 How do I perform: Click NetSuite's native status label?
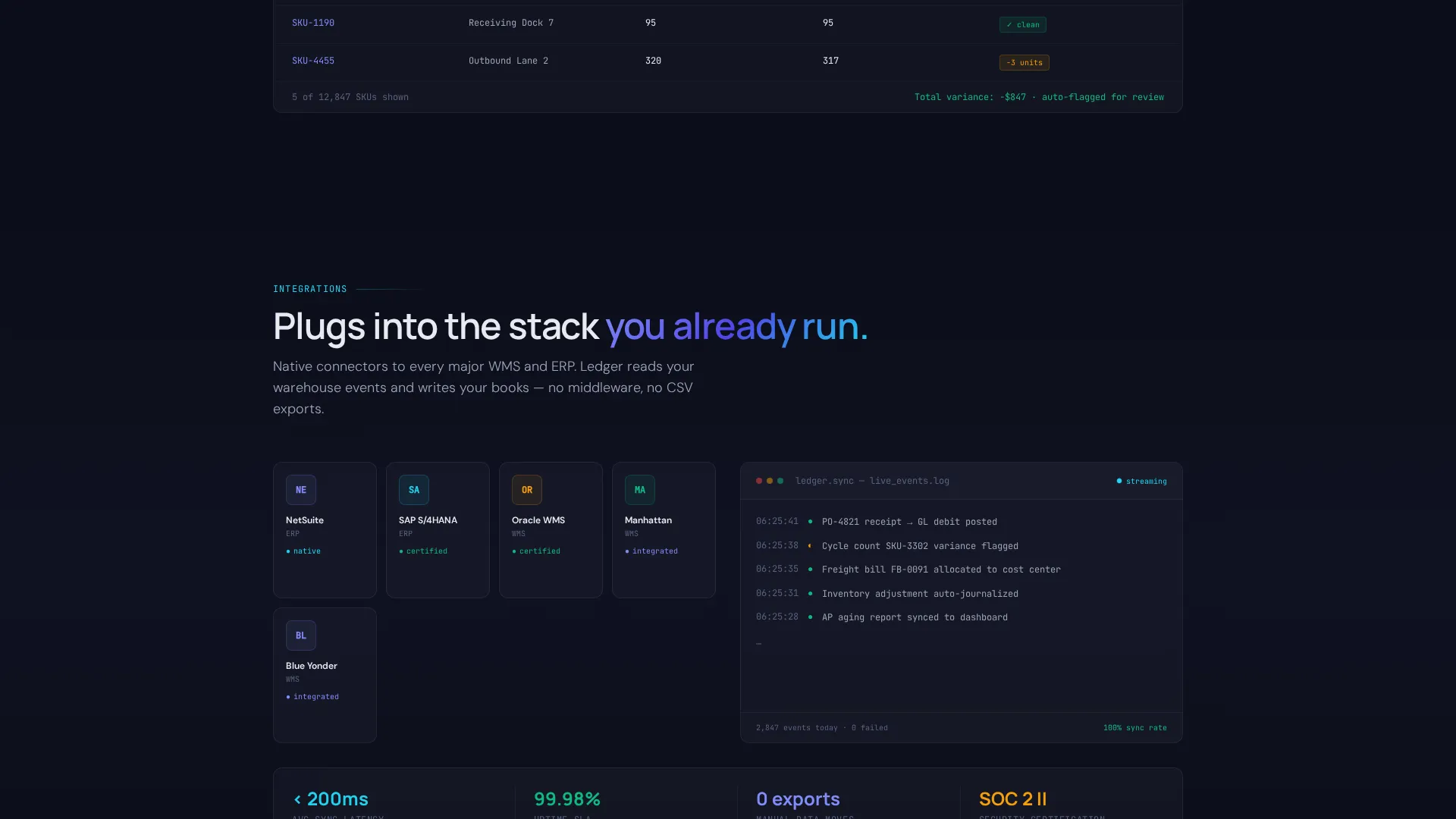pos(303,551)
